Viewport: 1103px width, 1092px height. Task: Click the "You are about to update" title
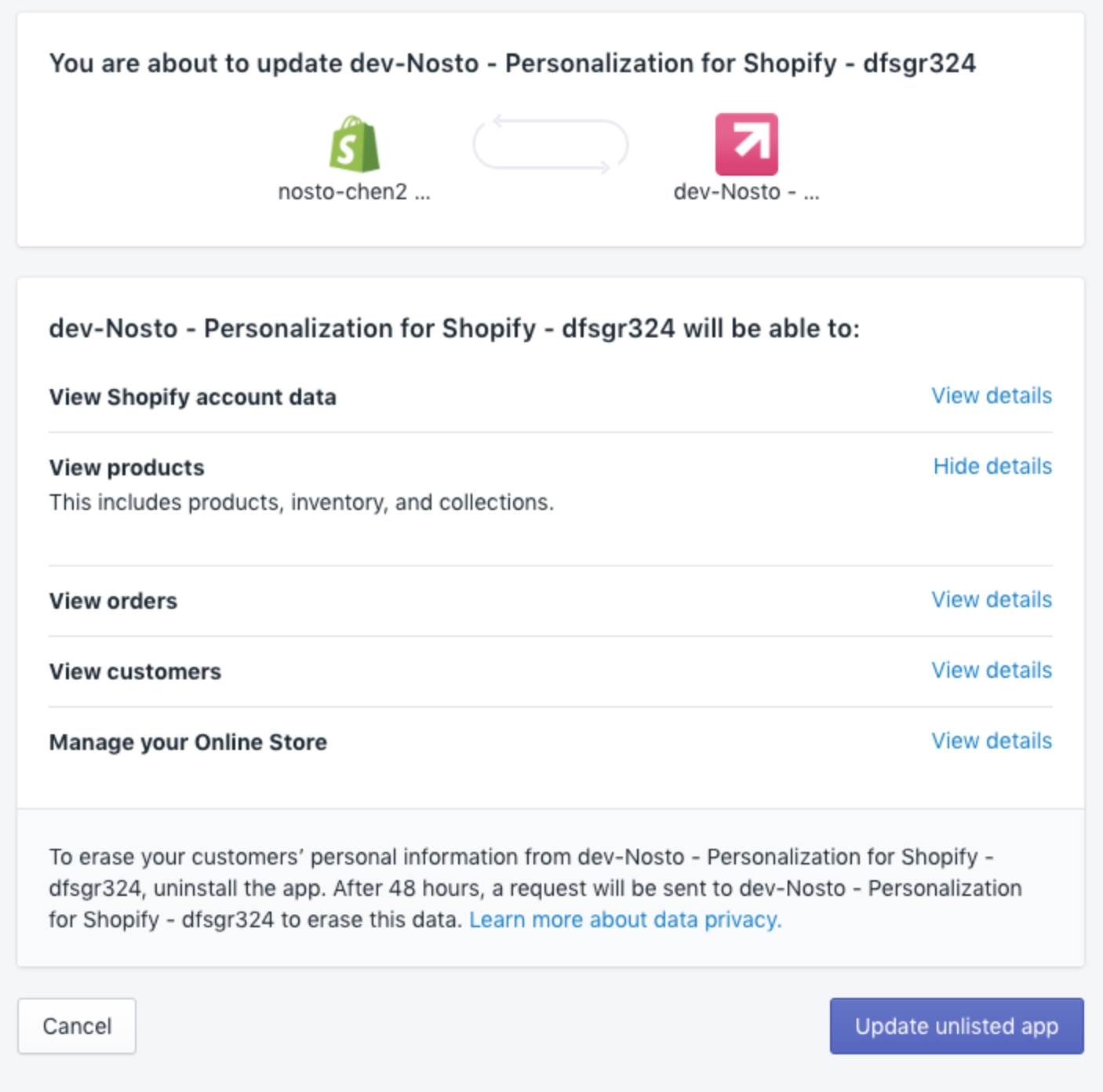click(512, 64)
